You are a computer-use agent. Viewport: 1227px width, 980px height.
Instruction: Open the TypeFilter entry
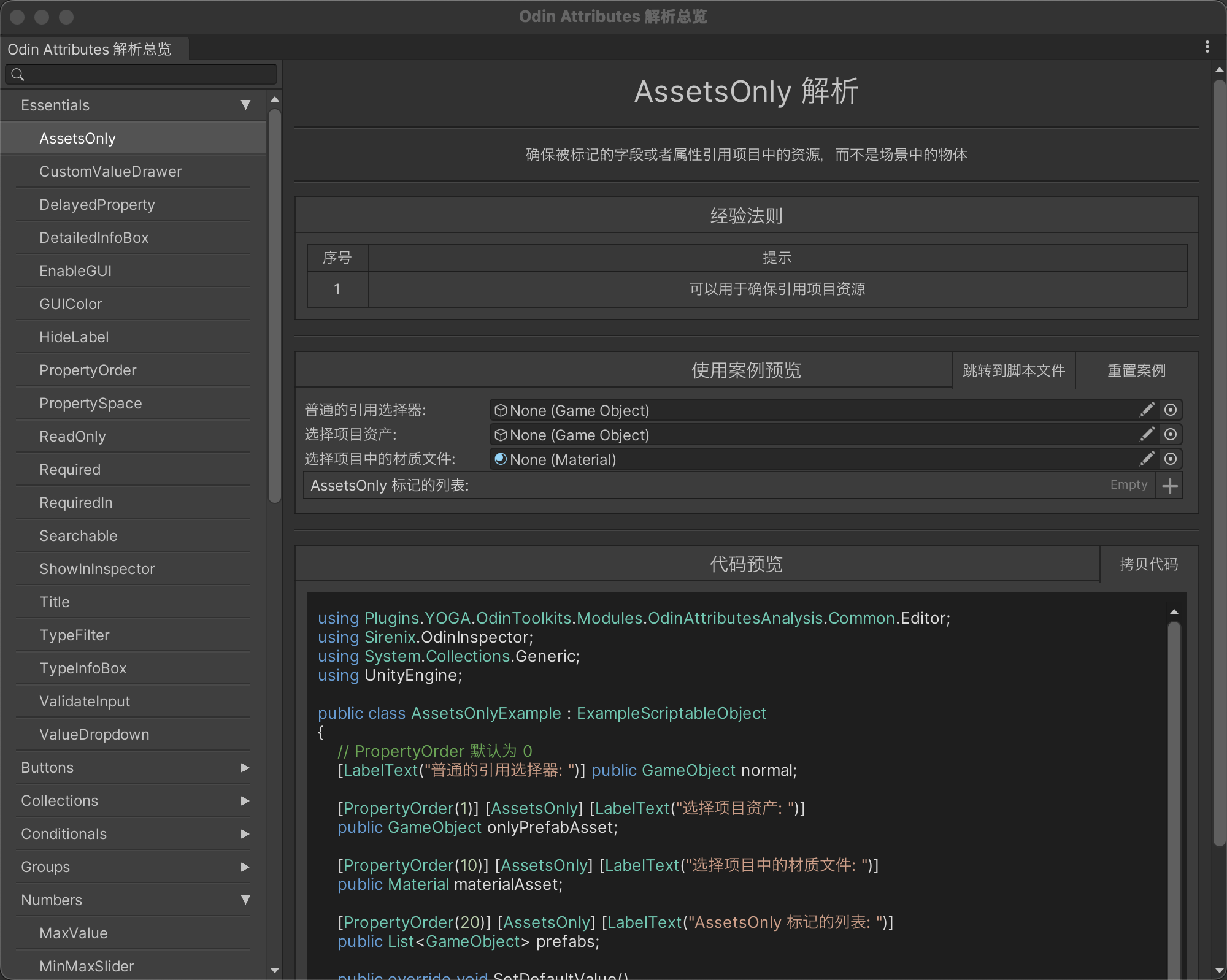134,635
